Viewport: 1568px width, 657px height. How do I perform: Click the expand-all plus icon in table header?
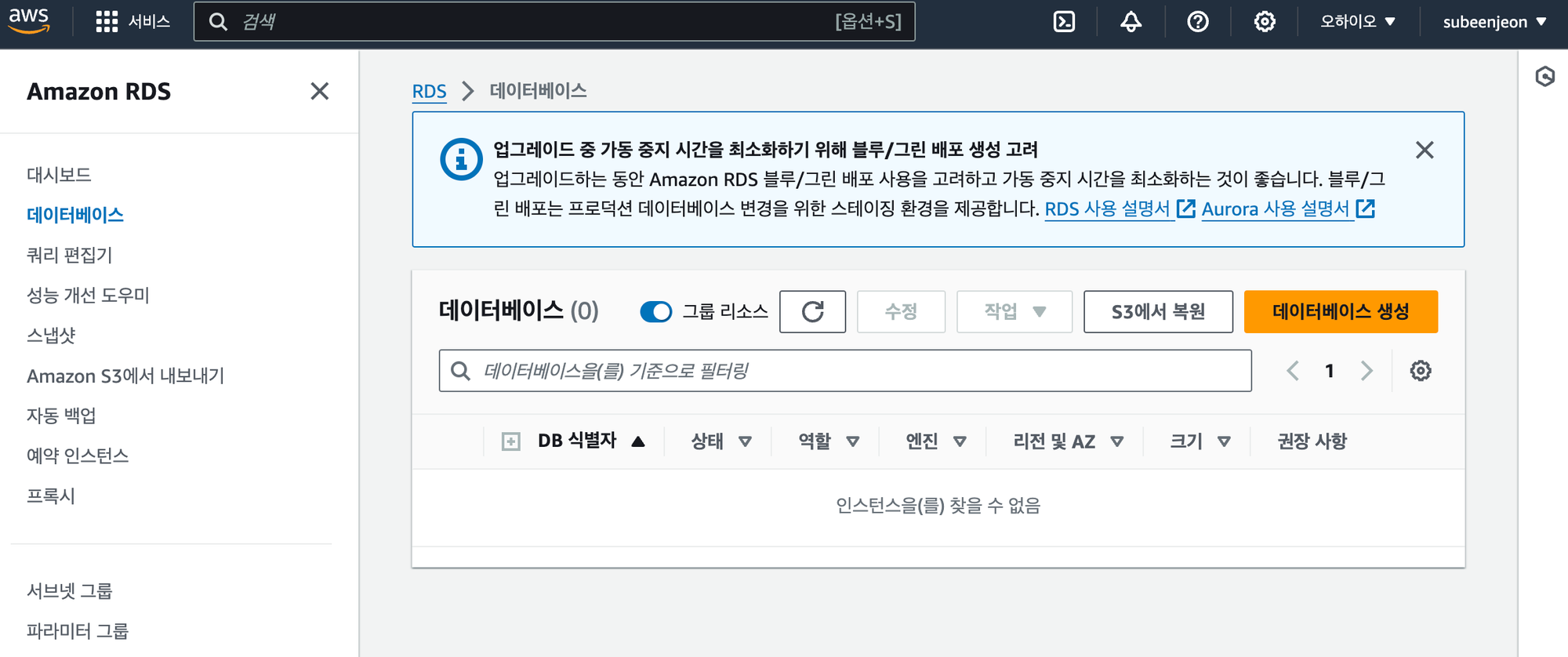[510, 441]
